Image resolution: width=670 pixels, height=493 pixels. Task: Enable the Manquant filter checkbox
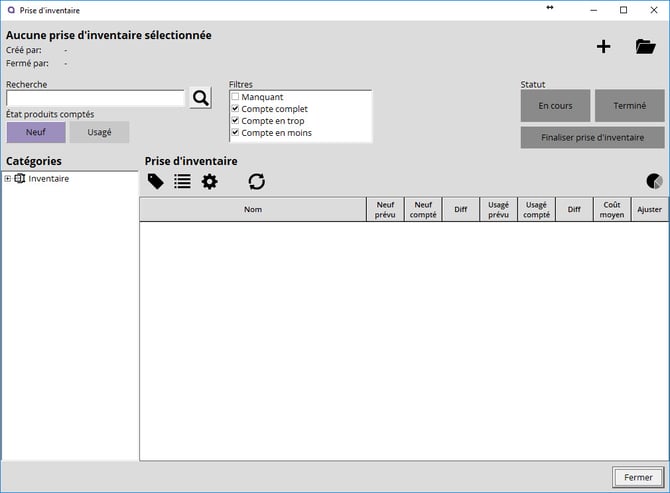[x=236, y=97]
